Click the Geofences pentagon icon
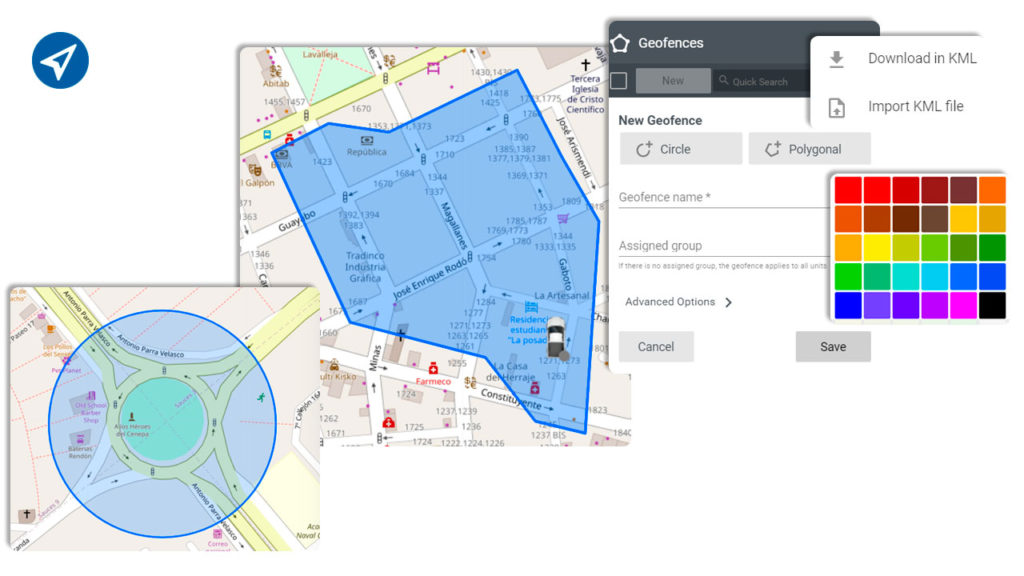Screen dimensions: 1024x576 [x=620, y=43]
